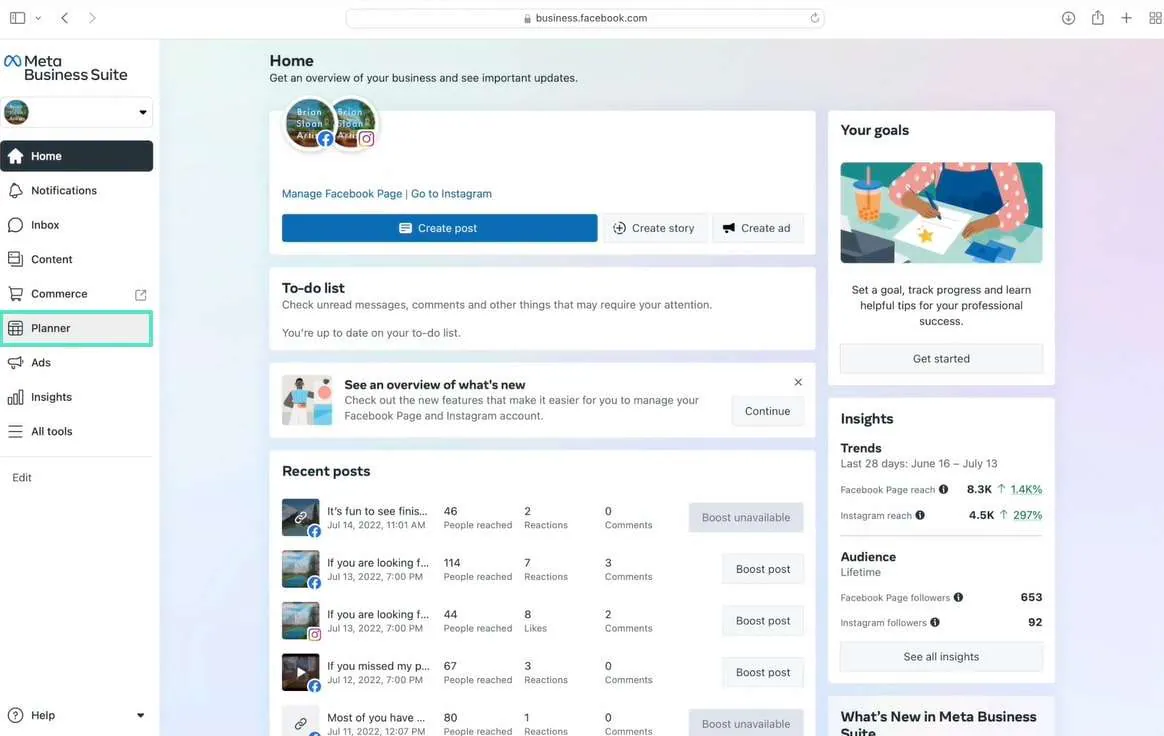Click the Meta Business Suite logo
Viewport: 1164px width, 736px height.
[x=66, y=68]
